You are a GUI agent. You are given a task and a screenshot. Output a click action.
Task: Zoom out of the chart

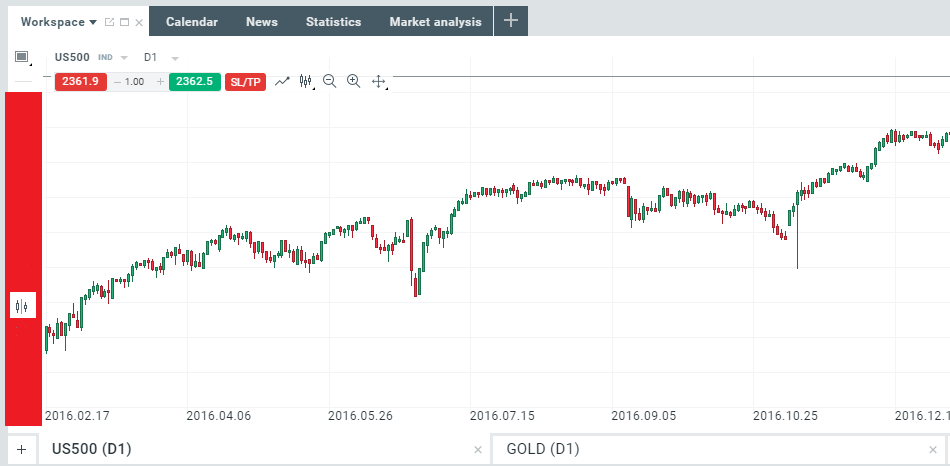coord(330,81)
